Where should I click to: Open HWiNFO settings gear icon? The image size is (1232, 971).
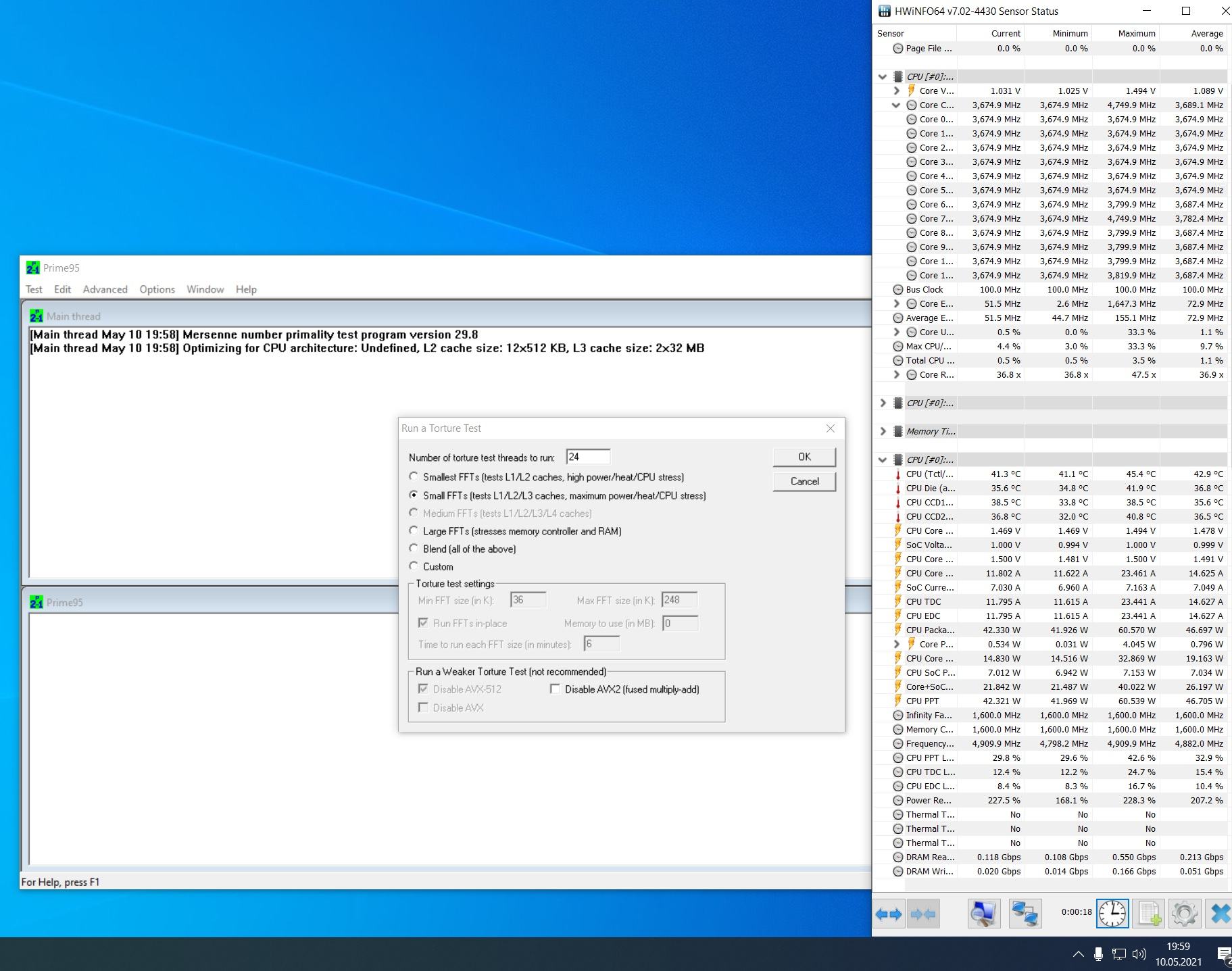tap(1184, 914)
